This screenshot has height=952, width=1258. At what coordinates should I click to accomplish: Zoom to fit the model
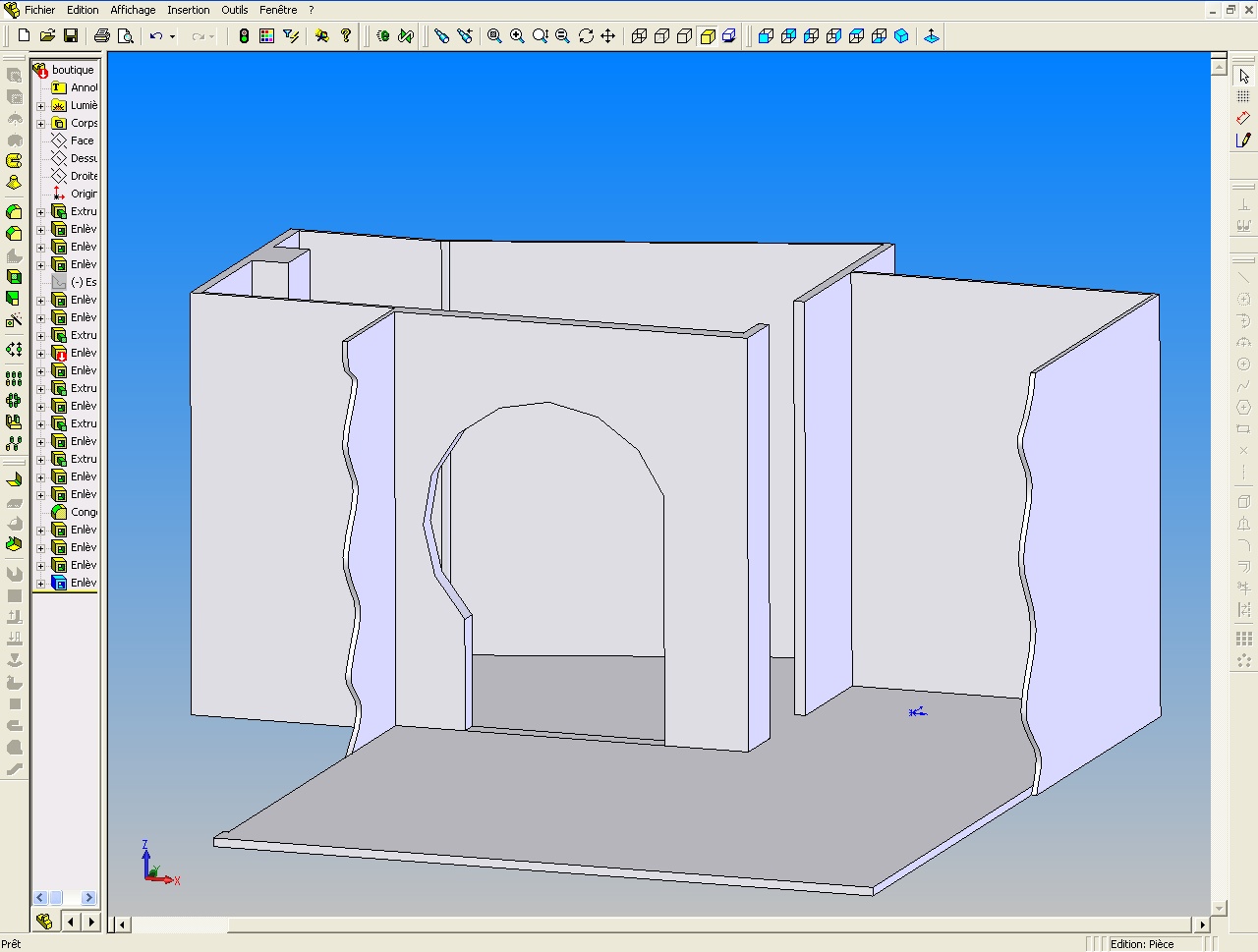[494, 35]
